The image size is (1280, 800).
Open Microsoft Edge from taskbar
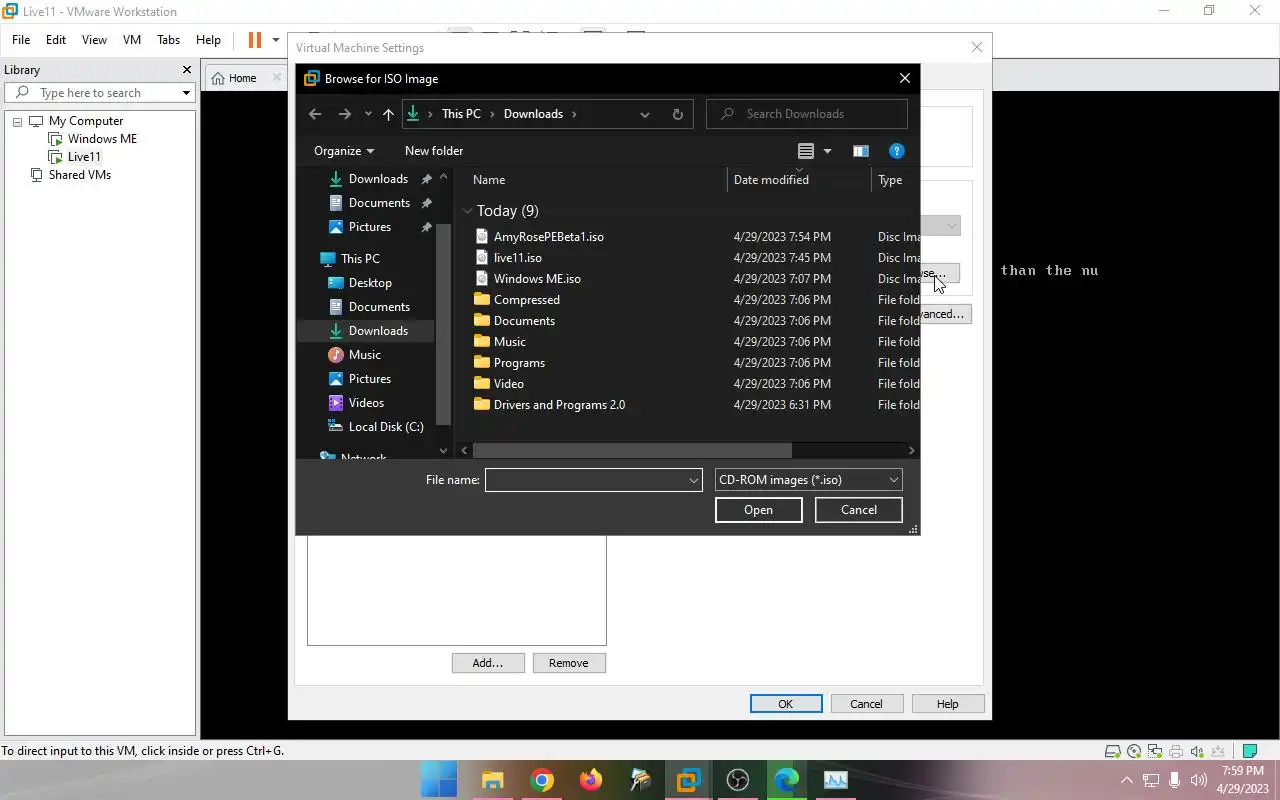[787, 780]
